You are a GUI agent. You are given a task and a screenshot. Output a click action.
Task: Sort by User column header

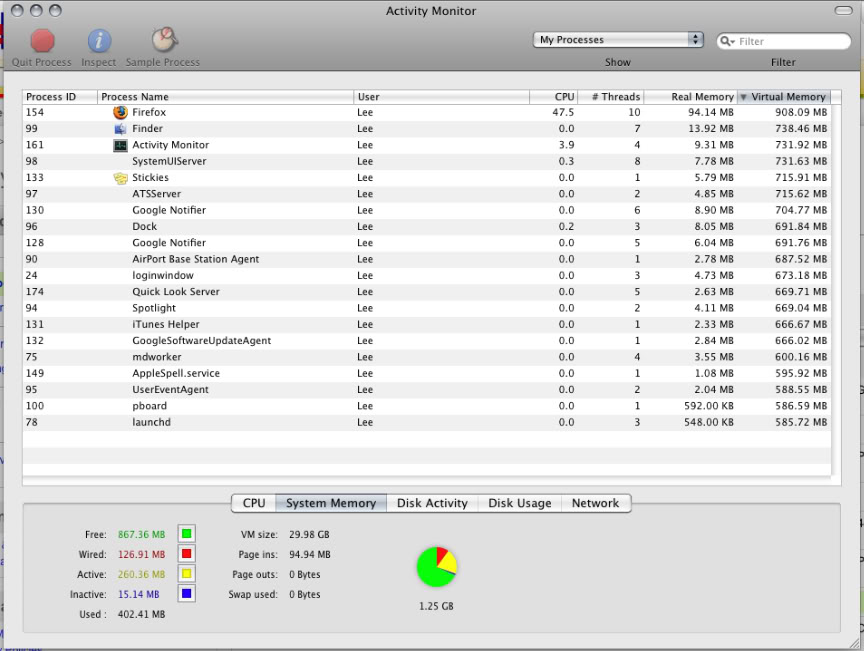pos(441,97)
